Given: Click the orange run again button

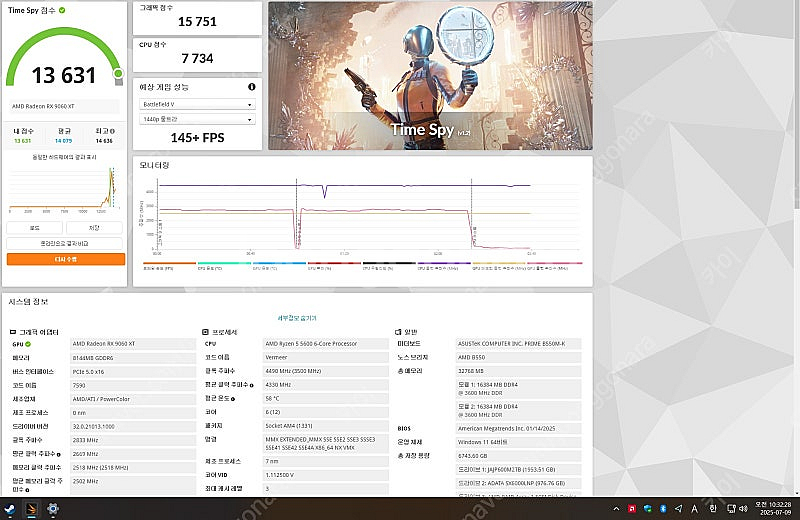Looking at the screenshot, I should [x=66, y=259].
